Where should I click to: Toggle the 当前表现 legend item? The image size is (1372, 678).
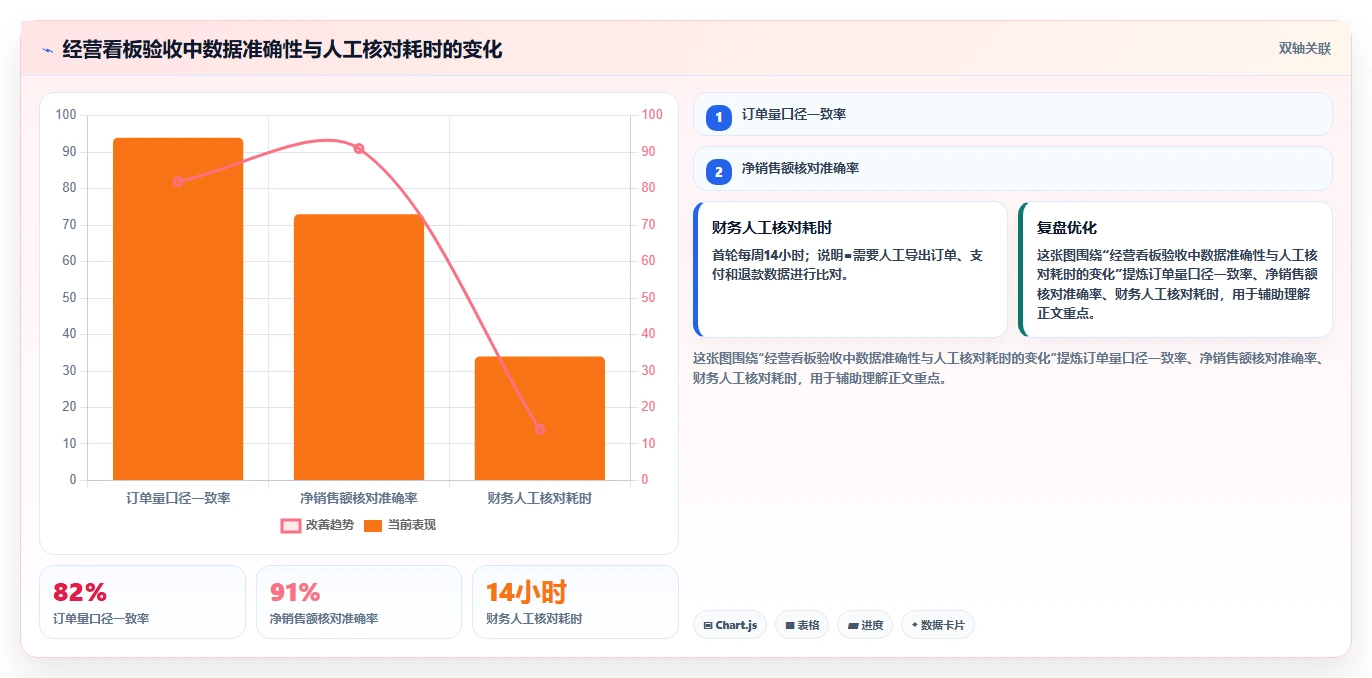click(400, 525)
